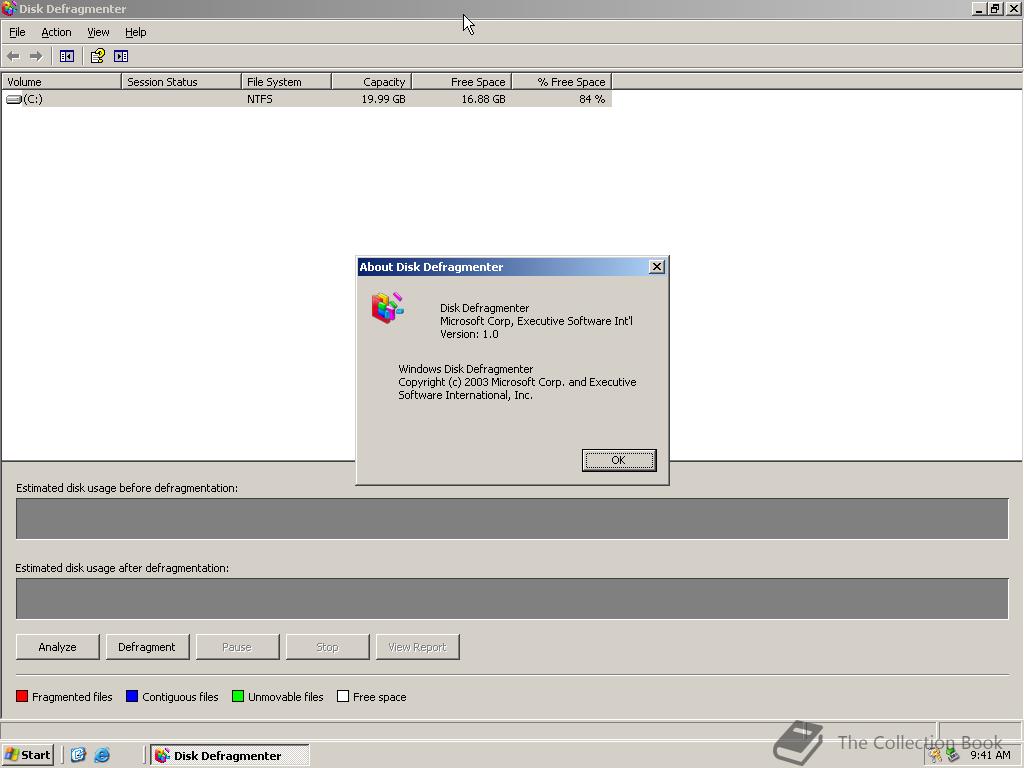Click the 19.99 GB capacity value

(x=383, y=99)
